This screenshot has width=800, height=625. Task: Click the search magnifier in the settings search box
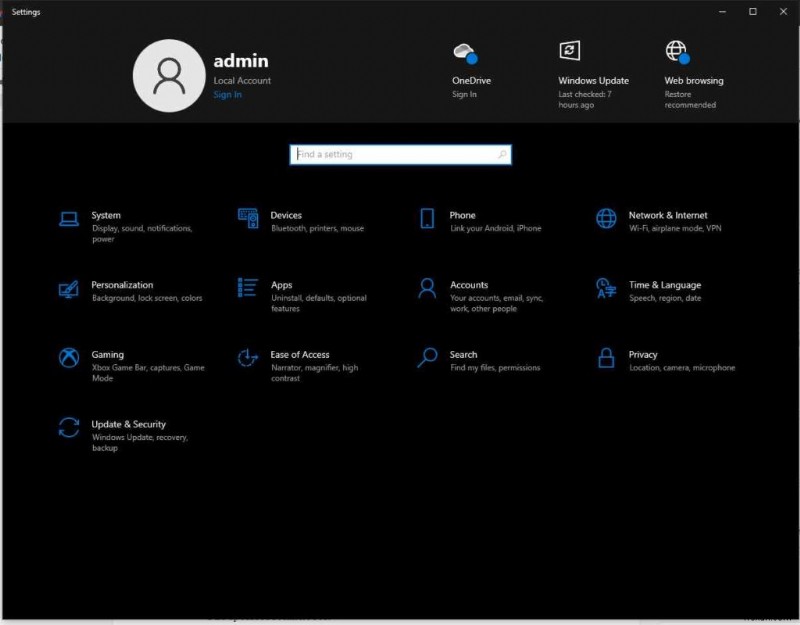point(502,154)
